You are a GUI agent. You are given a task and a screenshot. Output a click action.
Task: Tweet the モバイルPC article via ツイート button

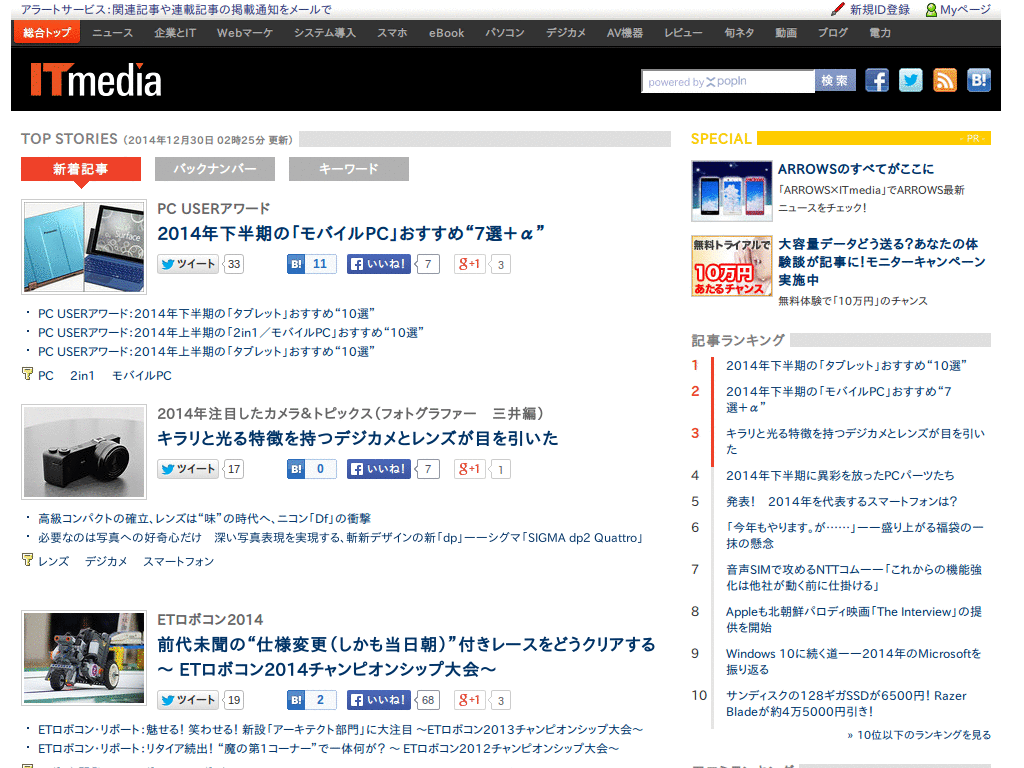click(x=188, y=264)
